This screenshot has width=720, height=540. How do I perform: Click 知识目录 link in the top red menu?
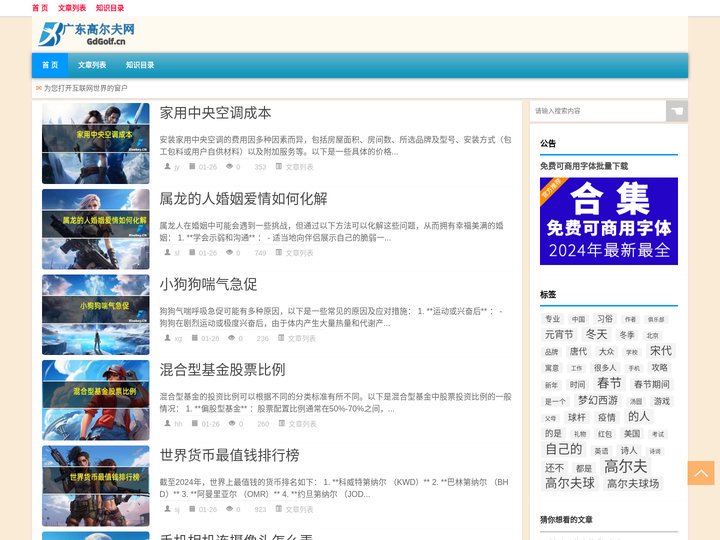(x=110, y=8)
